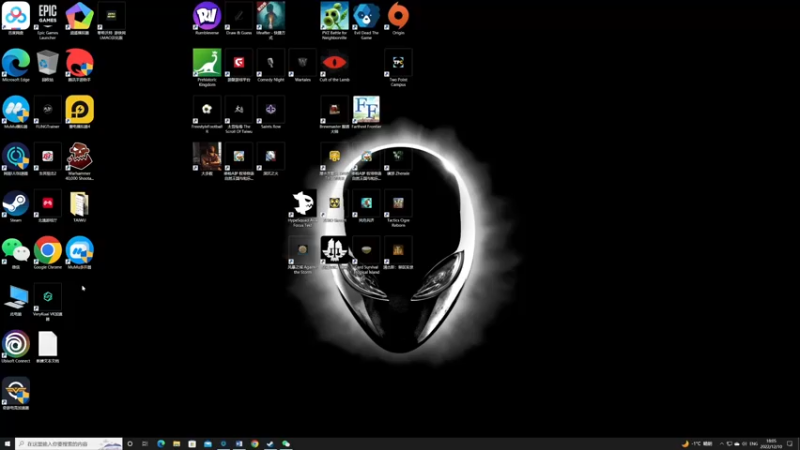Launch the WeChat desktop shortcut
800x450 pixels.
pos(16,253)
